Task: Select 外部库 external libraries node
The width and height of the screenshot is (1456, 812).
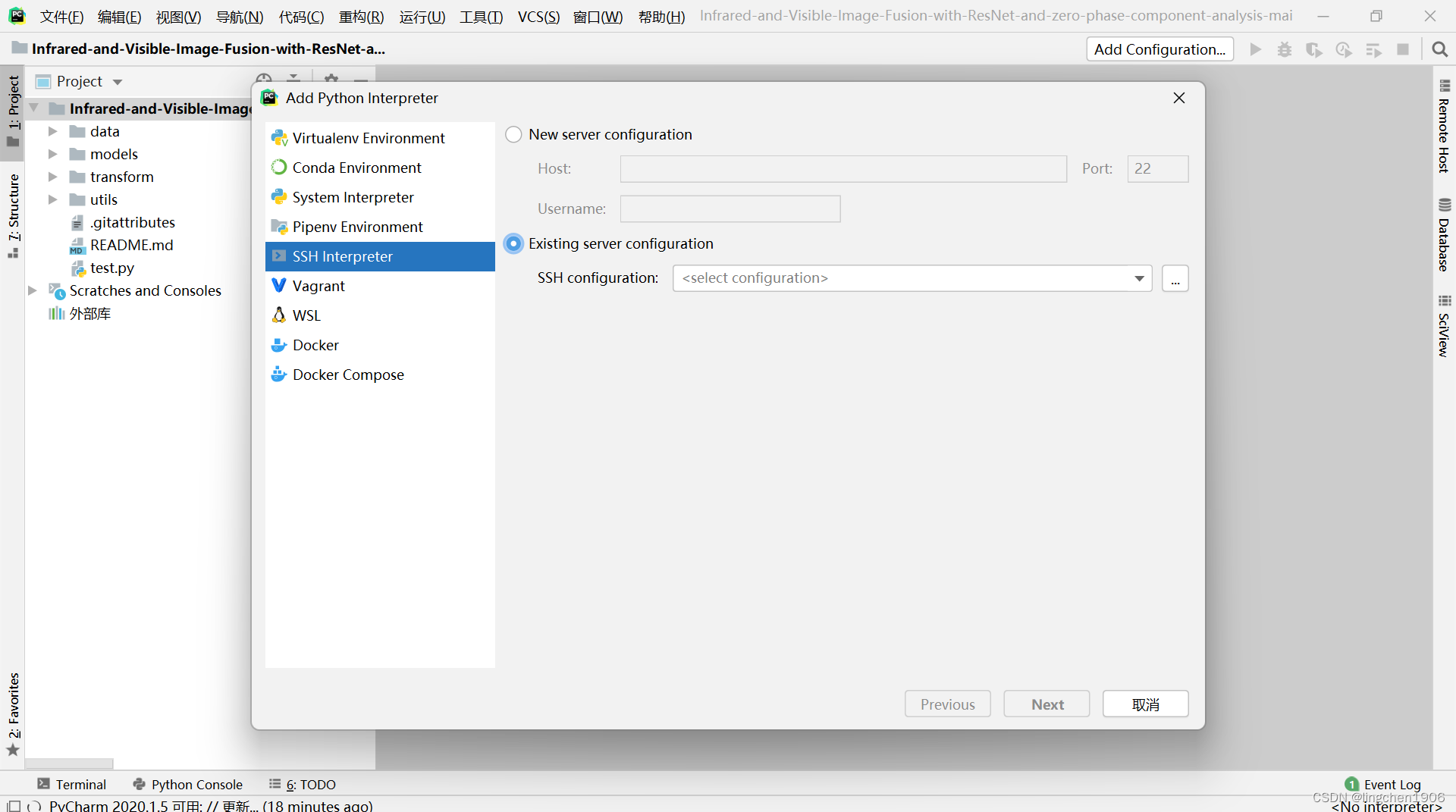Action: [89, 313]
